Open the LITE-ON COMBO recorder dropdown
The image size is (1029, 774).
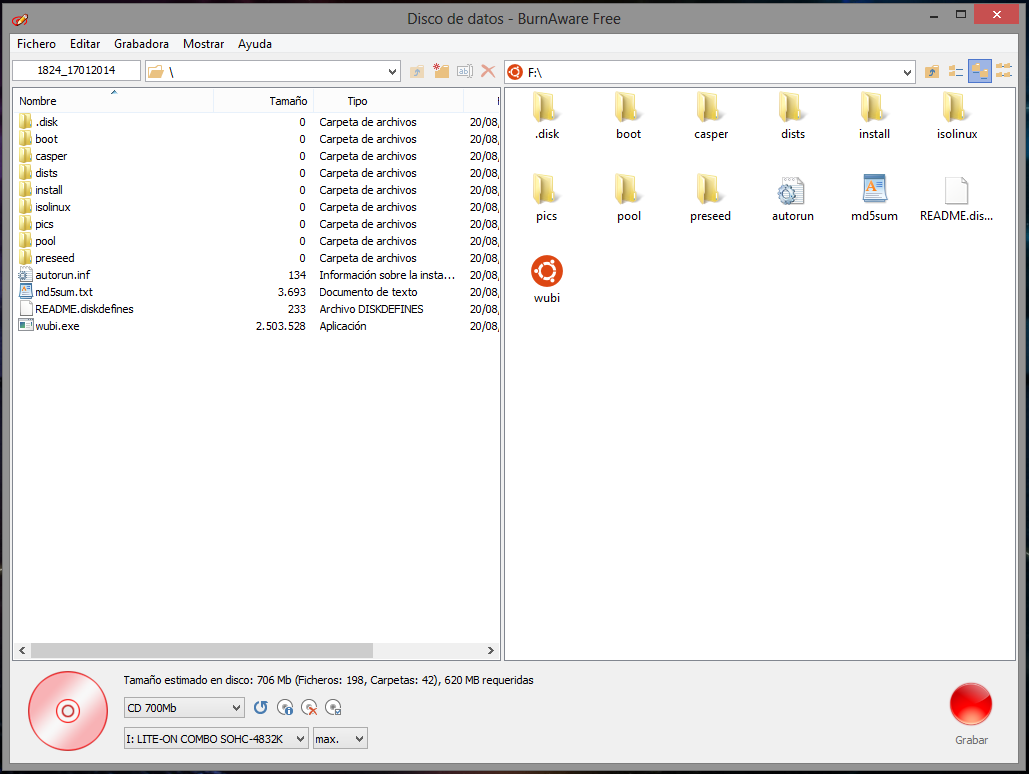point(299,738)
